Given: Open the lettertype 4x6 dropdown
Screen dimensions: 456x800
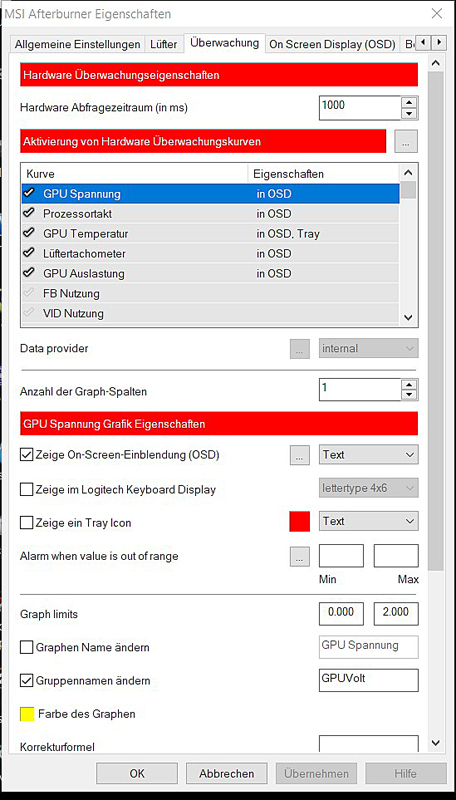Looking at the screenshot, I should (369, 488).
